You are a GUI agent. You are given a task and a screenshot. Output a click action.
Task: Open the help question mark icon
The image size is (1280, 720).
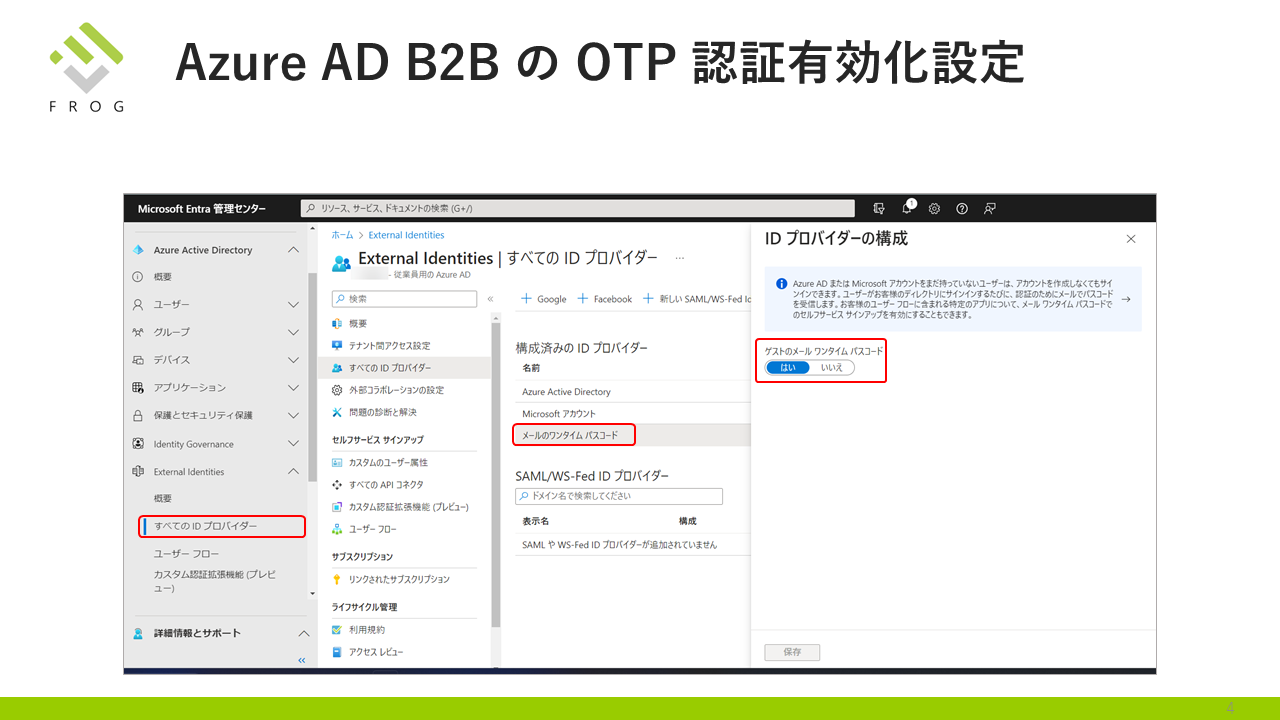[962, 208]
